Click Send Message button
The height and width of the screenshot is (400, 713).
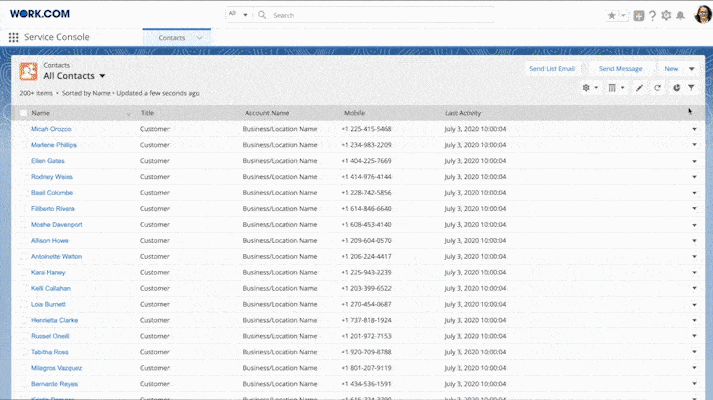[x=620, y=69]
